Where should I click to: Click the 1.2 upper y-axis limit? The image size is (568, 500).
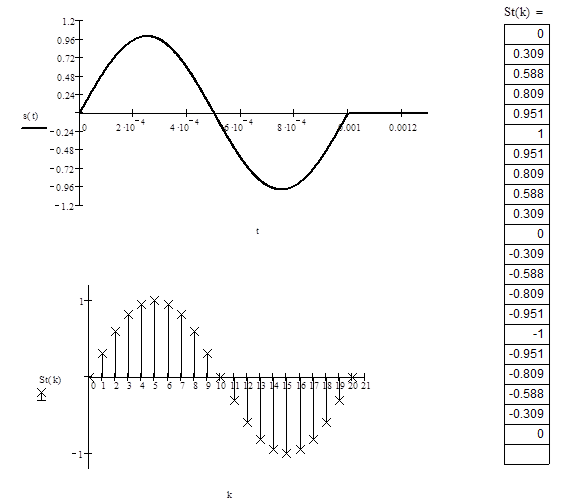(68, 21)
